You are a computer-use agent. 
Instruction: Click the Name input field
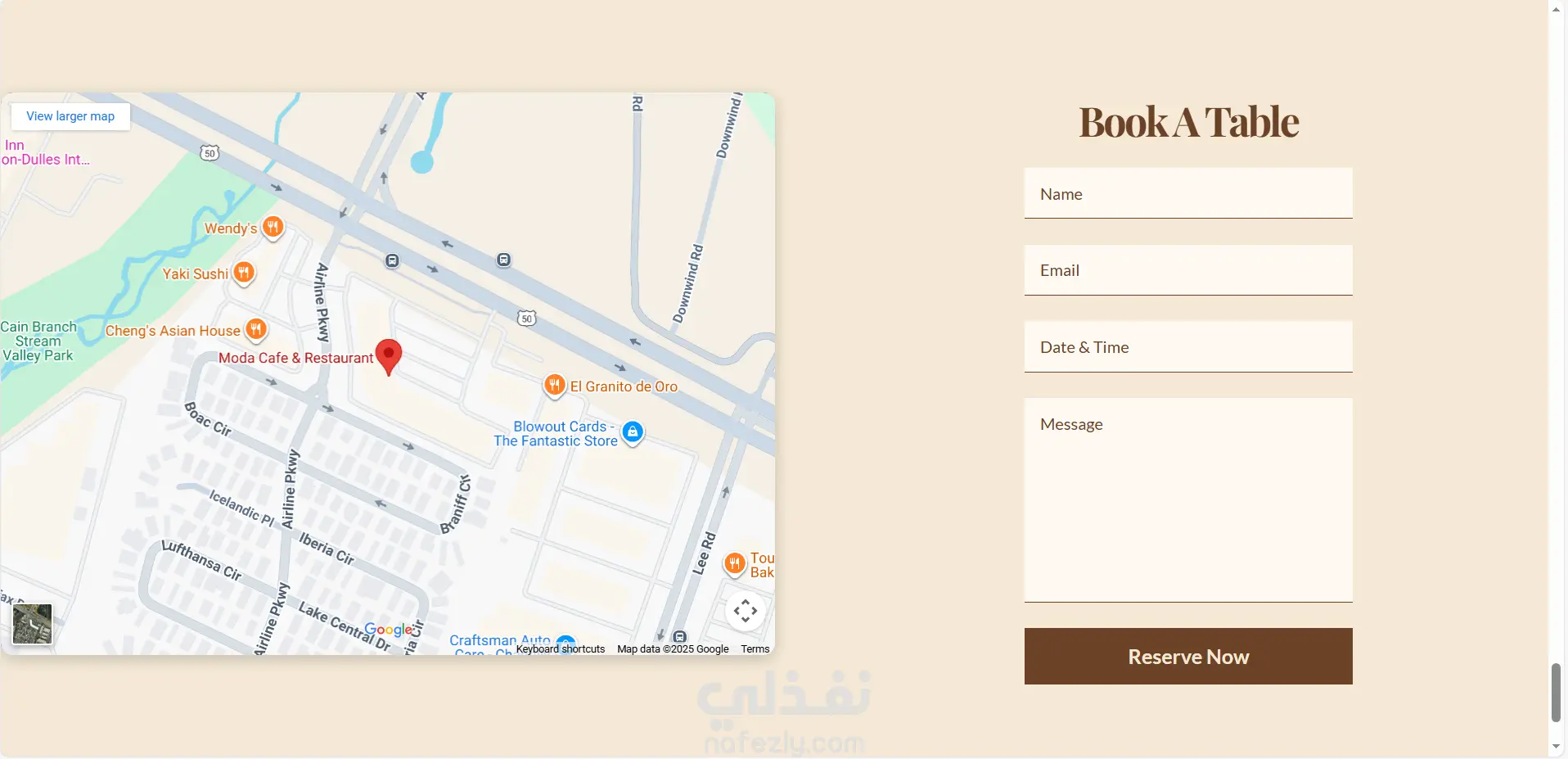[1188, 193]
